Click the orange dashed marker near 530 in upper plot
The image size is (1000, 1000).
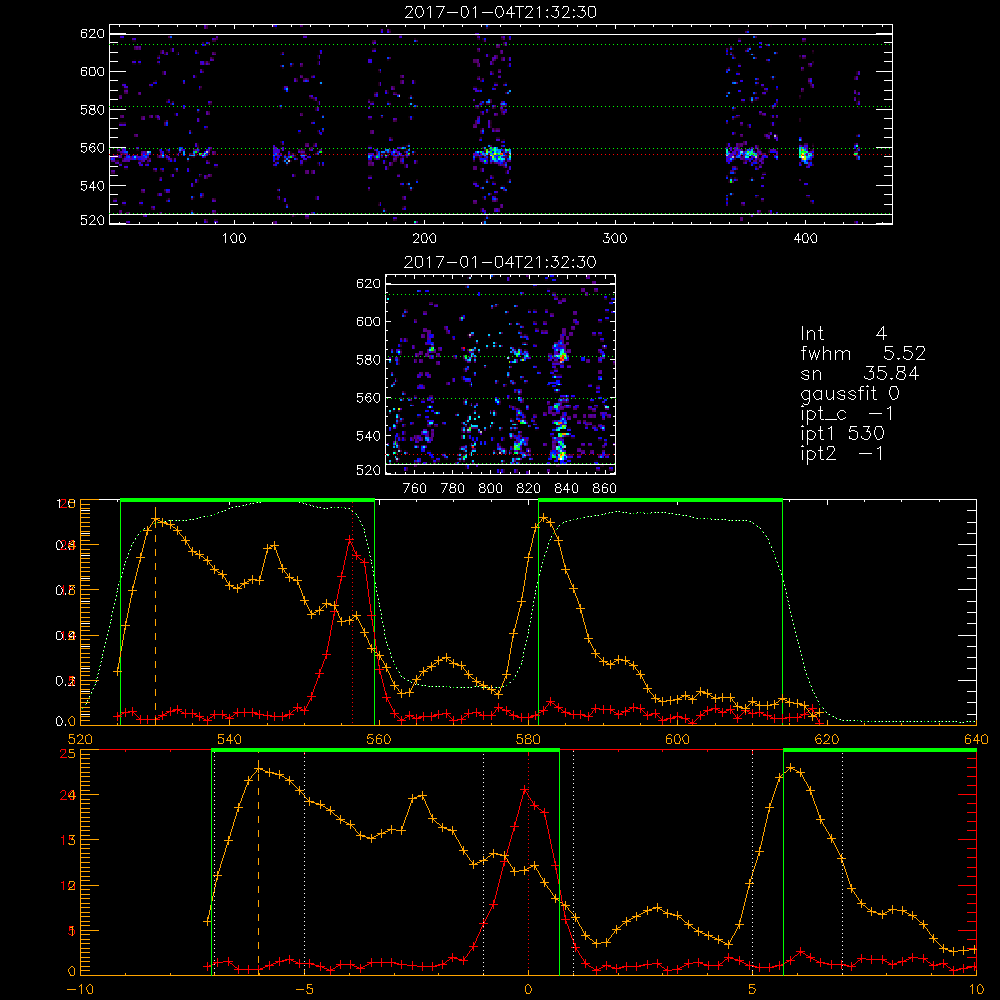(156, 615)
